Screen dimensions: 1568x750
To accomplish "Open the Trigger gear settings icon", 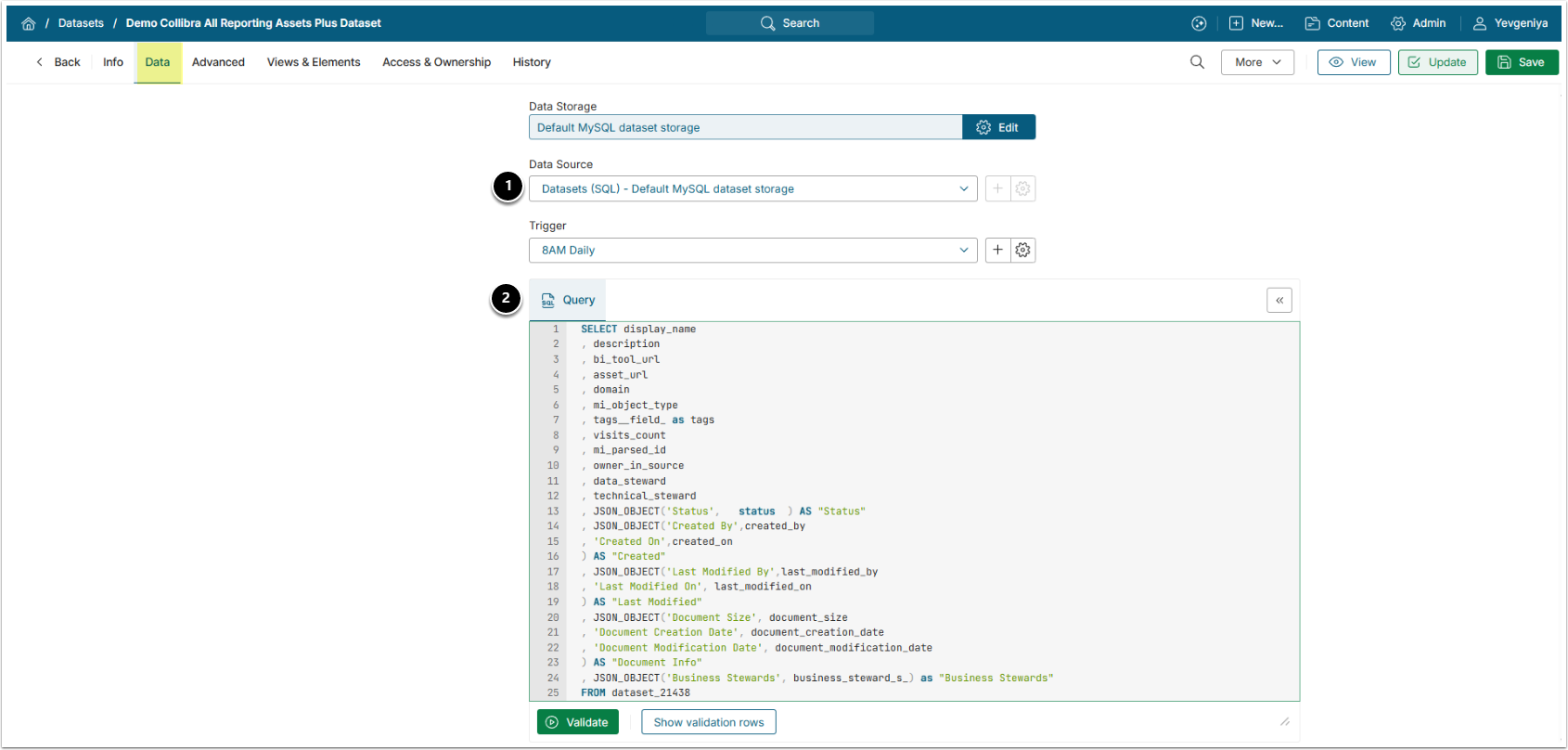I will click(x=1022, y=250).
